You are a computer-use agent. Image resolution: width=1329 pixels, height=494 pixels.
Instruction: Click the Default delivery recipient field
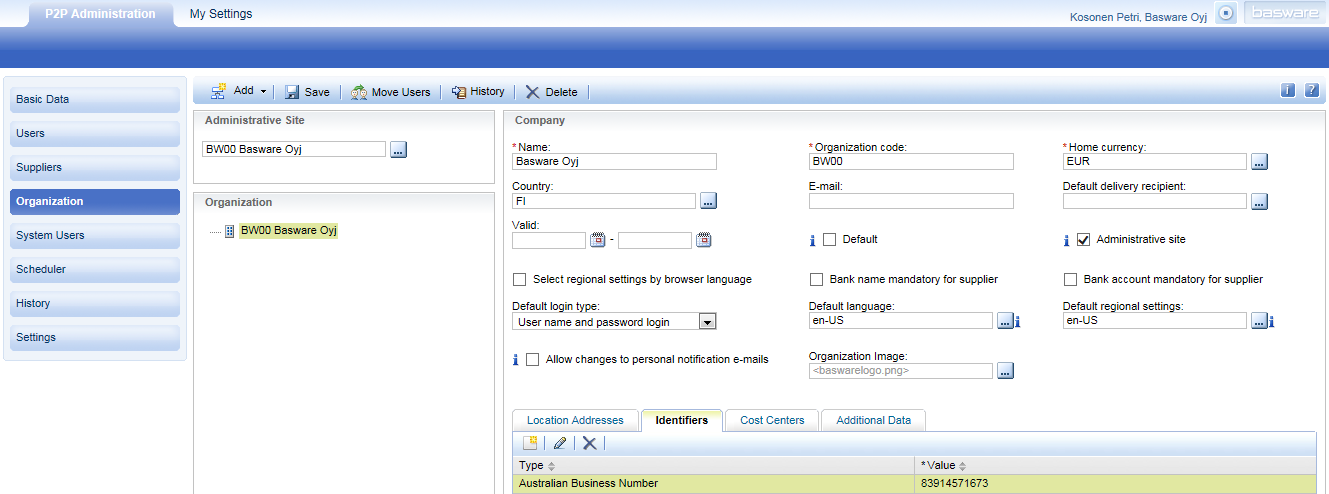click(1155, 201)
